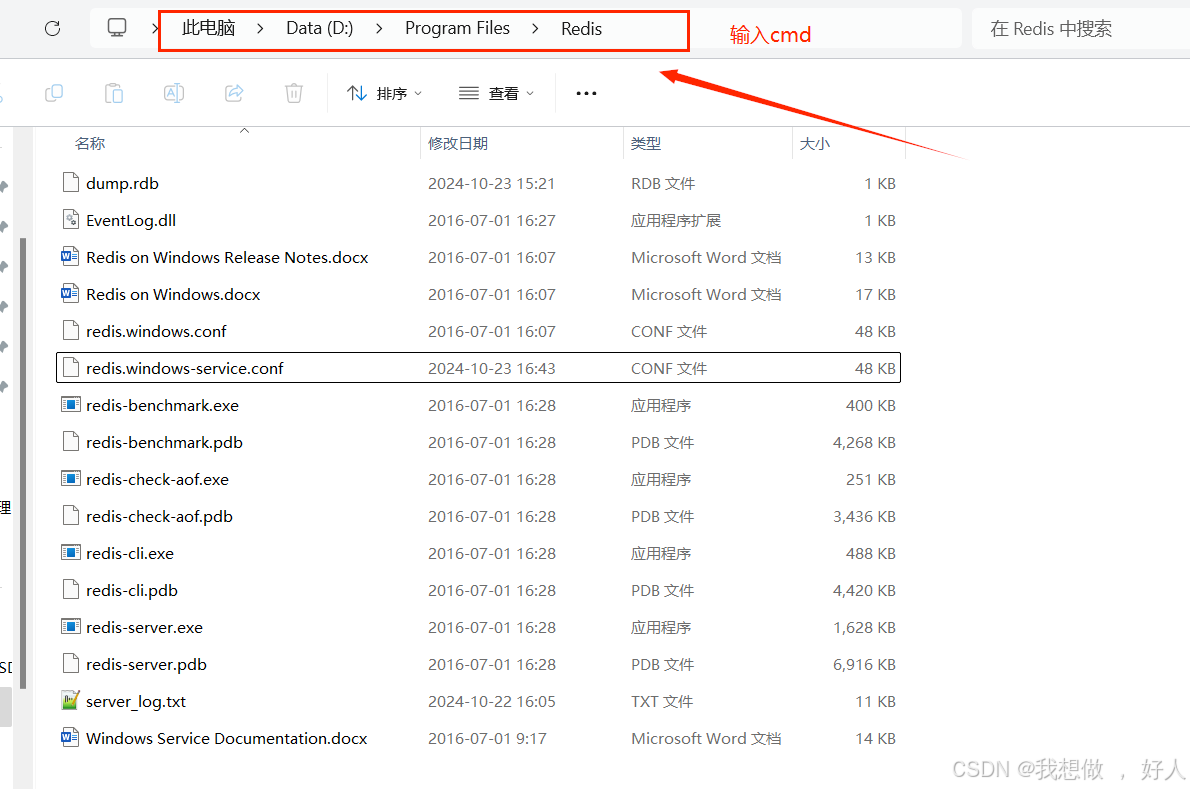The image size is (1190, 789).
Task: Select file name Redis on Windows.docx
Action: pyautogui.click(x=173, y=294)
